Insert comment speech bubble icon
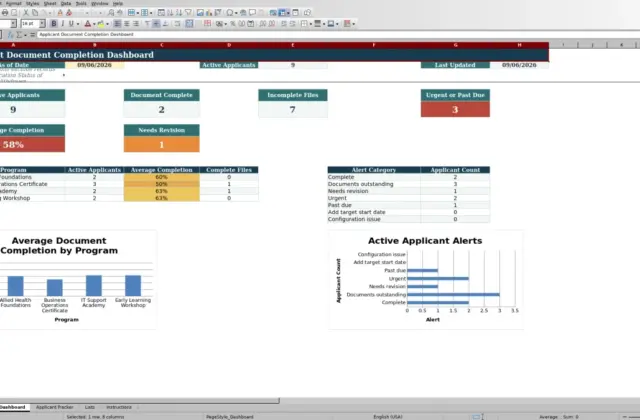This screenshot has width=640, height=420. point(252,13)
